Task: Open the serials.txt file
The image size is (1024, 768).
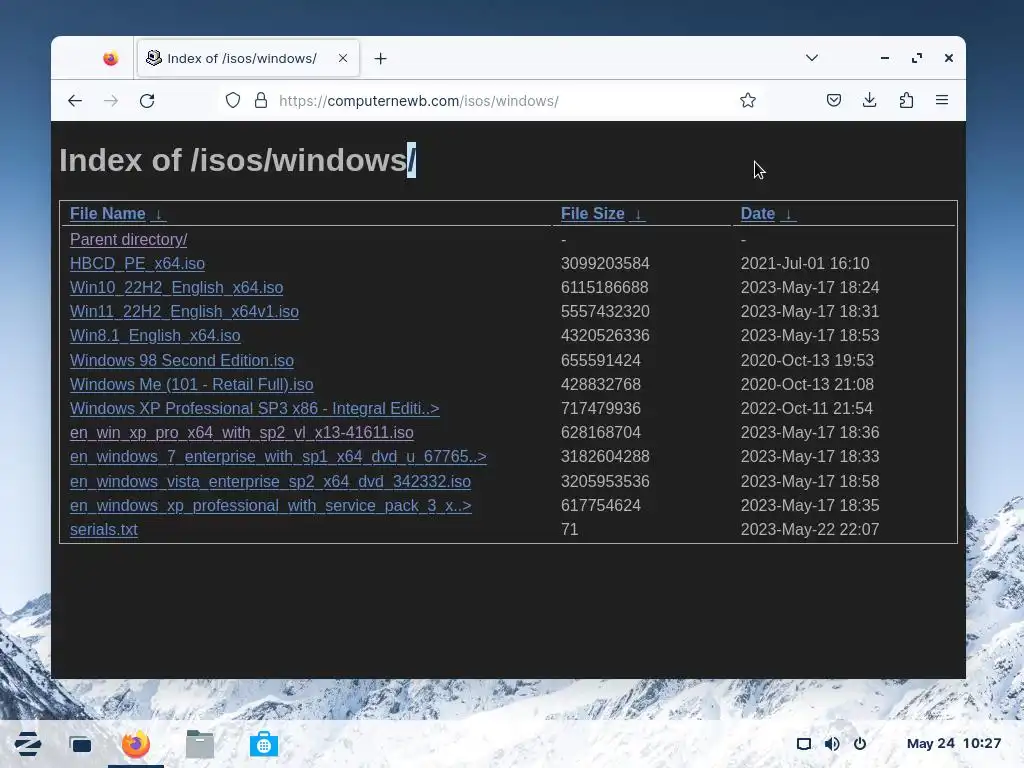Action: [104, 530]
